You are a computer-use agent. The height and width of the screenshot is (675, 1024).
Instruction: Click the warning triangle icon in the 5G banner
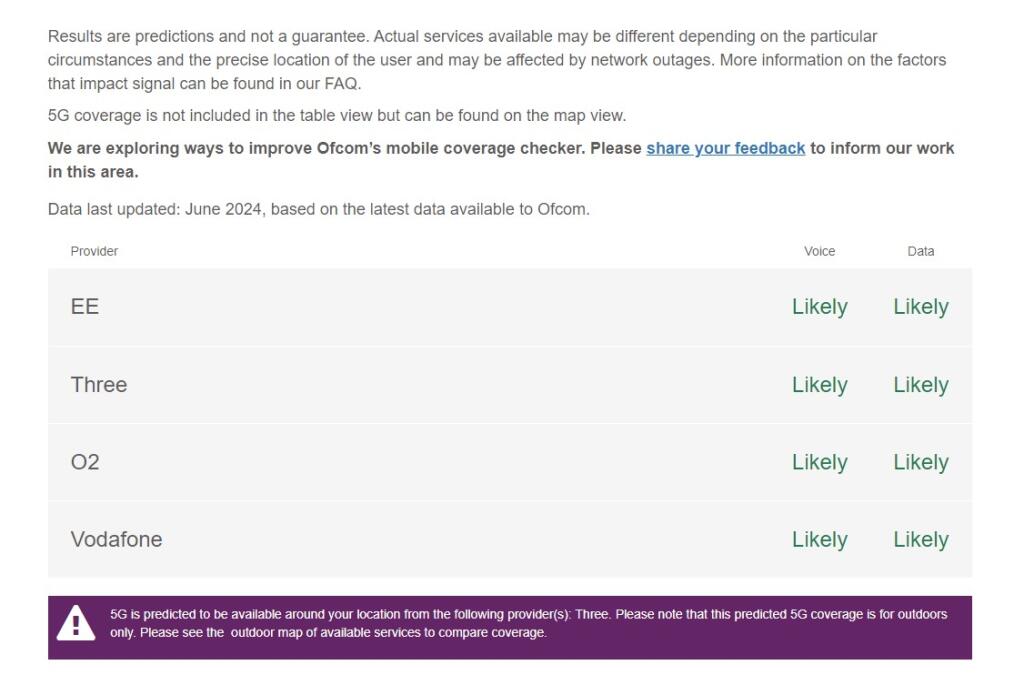76,624
